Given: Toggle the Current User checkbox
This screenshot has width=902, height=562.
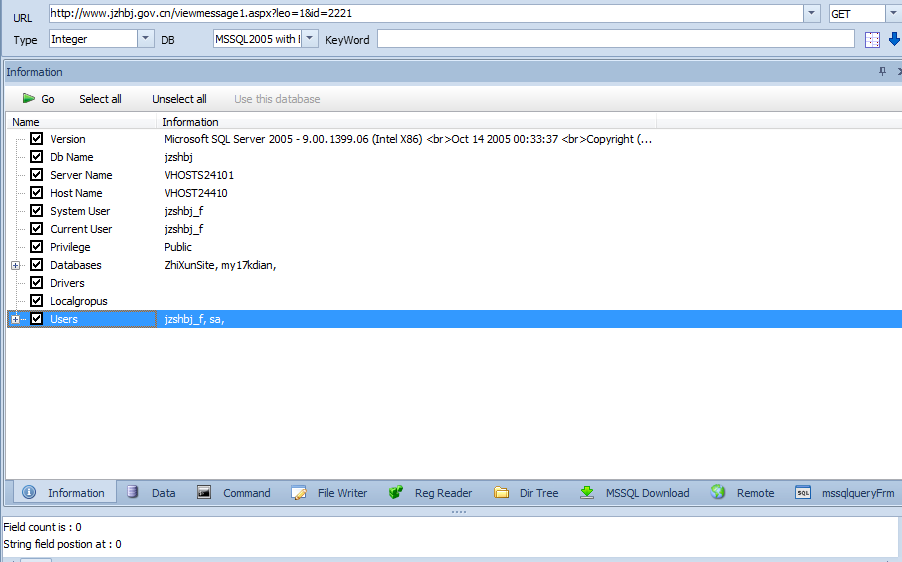Looking at the screenshot, I should pos(37,228).
